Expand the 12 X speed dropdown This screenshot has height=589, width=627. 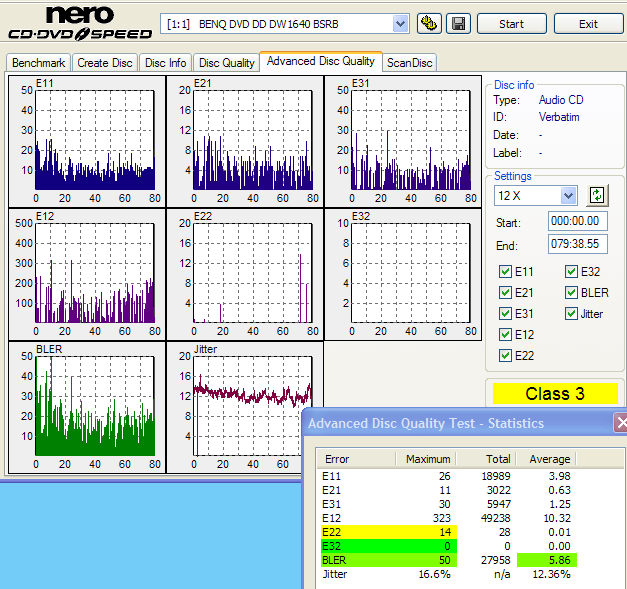[x=568, y=195]
